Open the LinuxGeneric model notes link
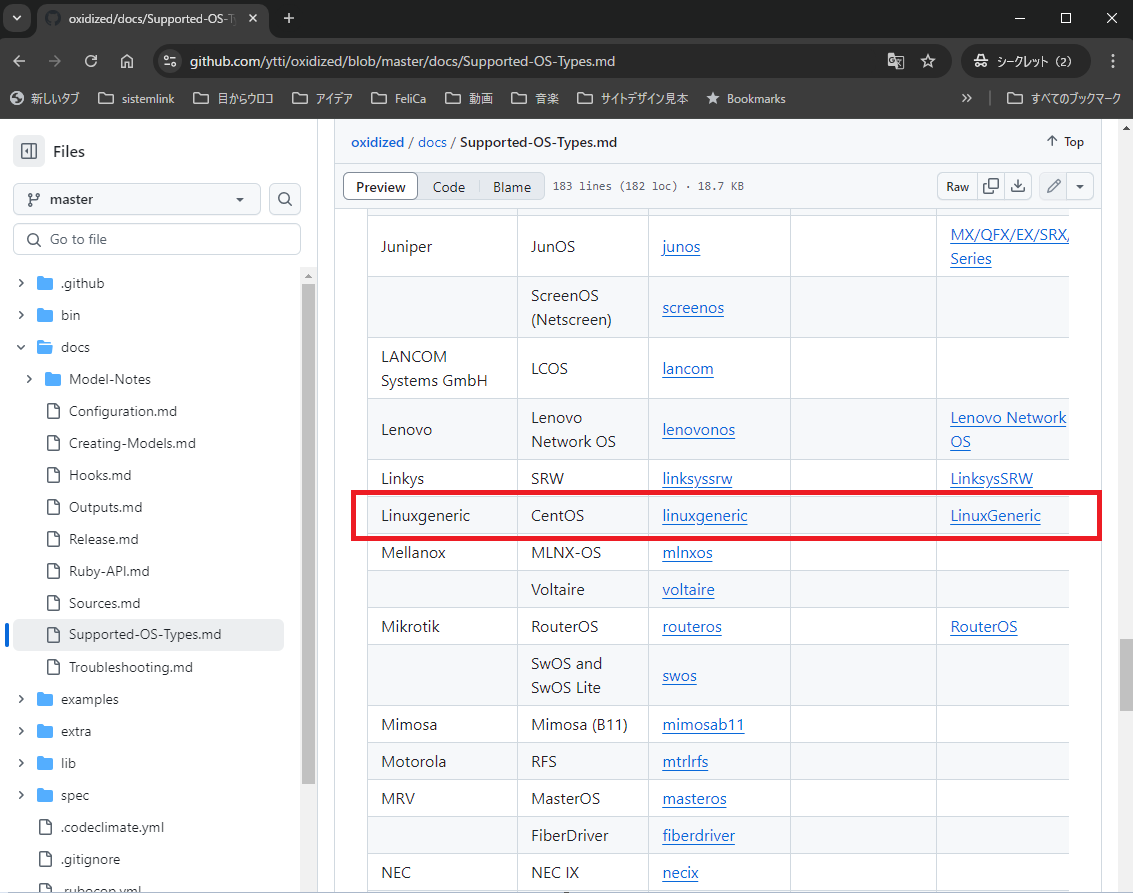The width and height of the screenshot is (1133, 893). (995, 515)
